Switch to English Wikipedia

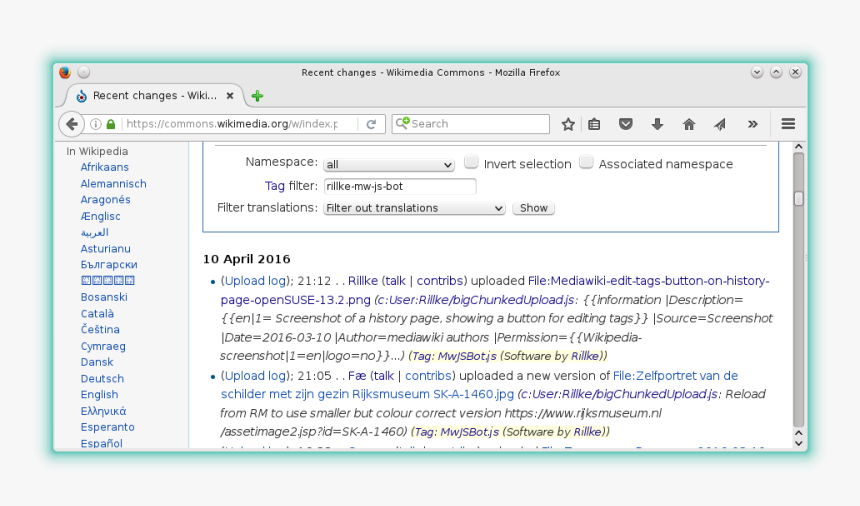[99, 395]
